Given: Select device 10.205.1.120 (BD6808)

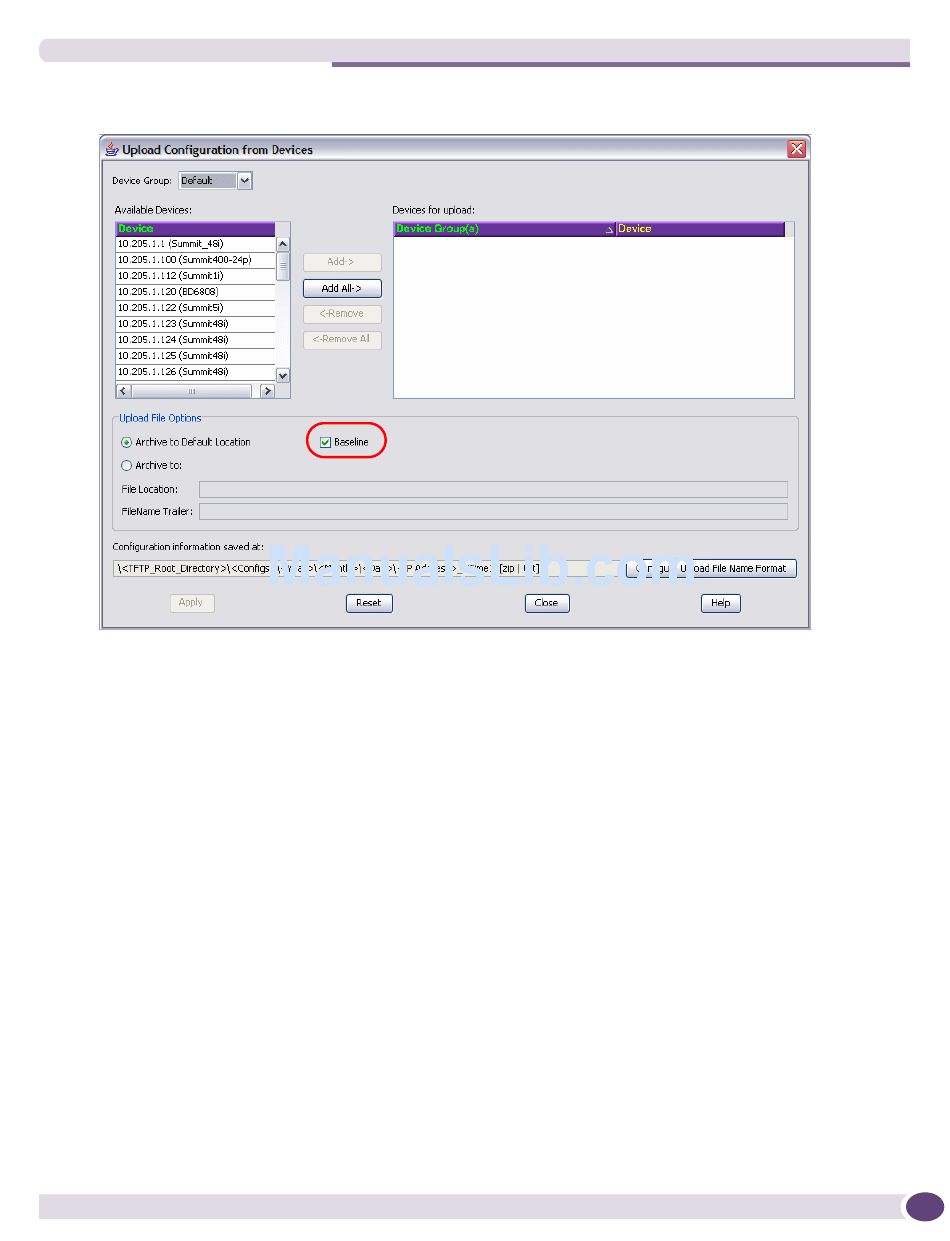Looking at the screenshot, I should tap(195, 292).
